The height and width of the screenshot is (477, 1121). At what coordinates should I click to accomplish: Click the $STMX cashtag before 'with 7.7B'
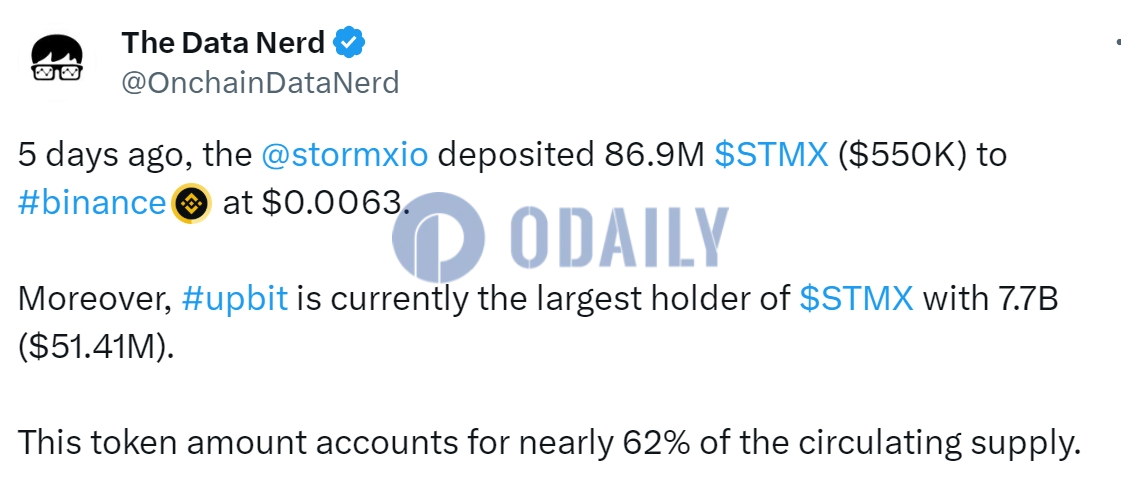click(x=856, y=299)
